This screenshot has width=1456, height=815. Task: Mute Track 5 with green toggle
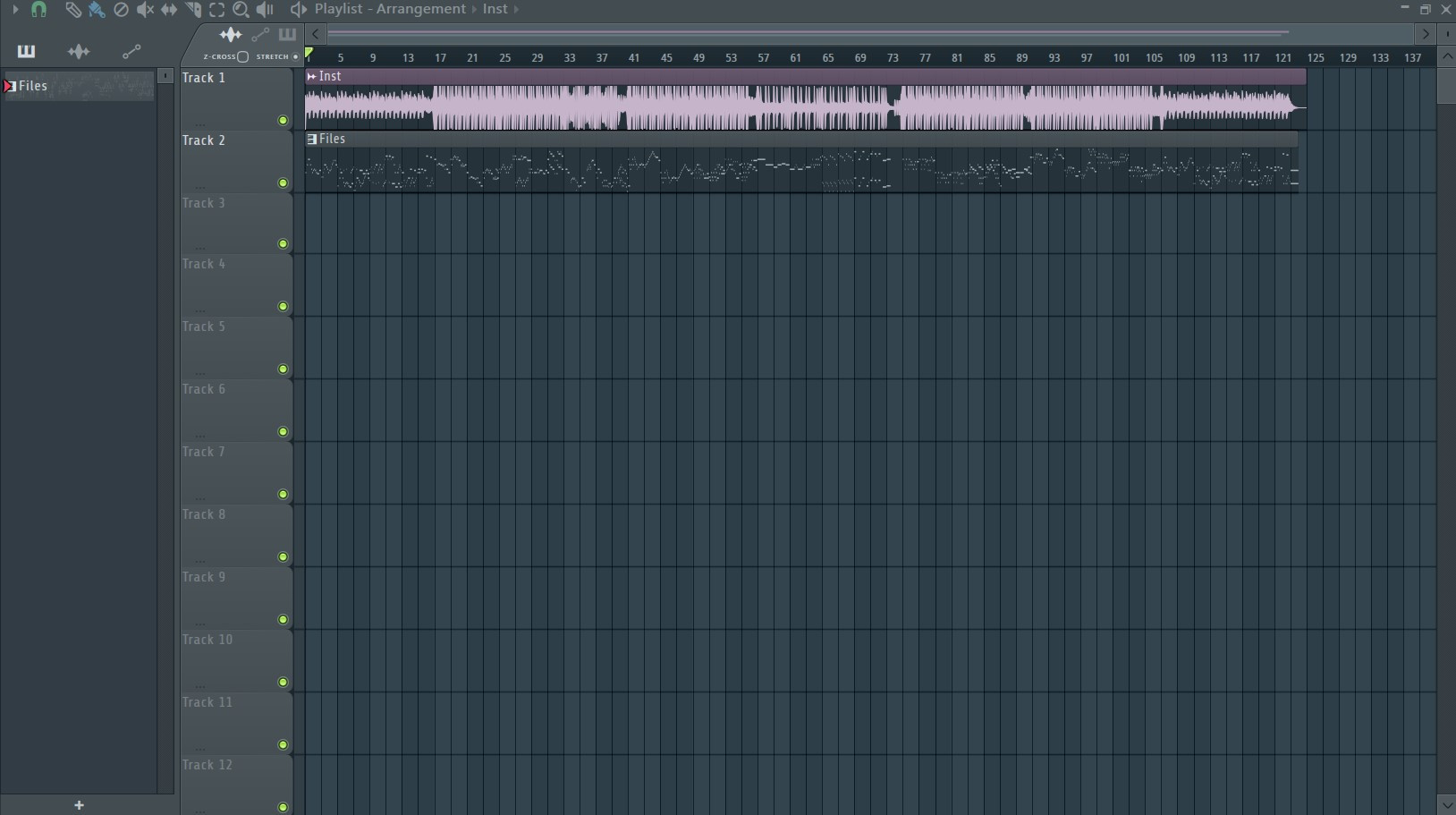284,369
